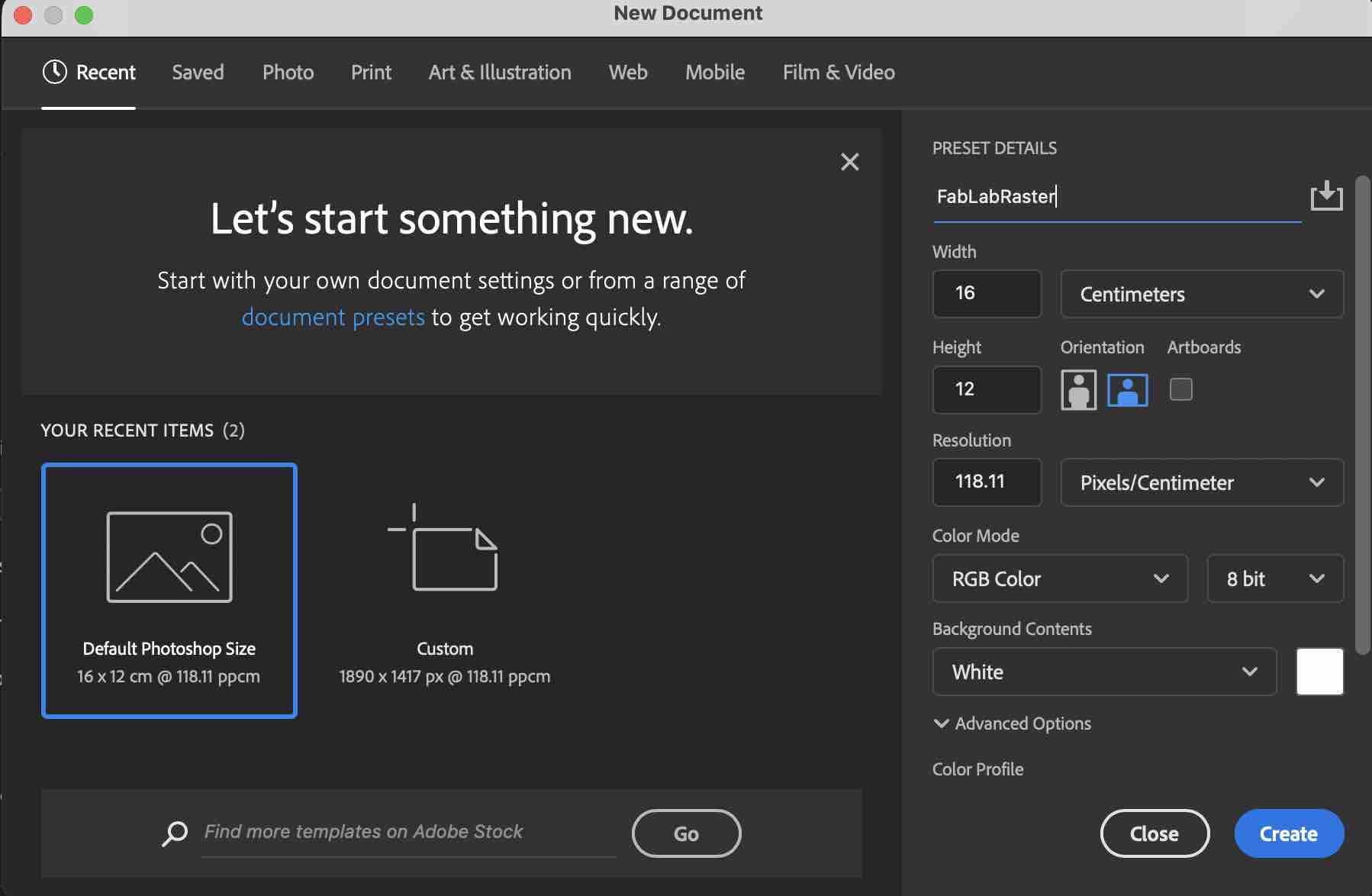Open the Pixels/Centimeter resolution unit dropdown

pyautogui.click(x=1201, y=482)
